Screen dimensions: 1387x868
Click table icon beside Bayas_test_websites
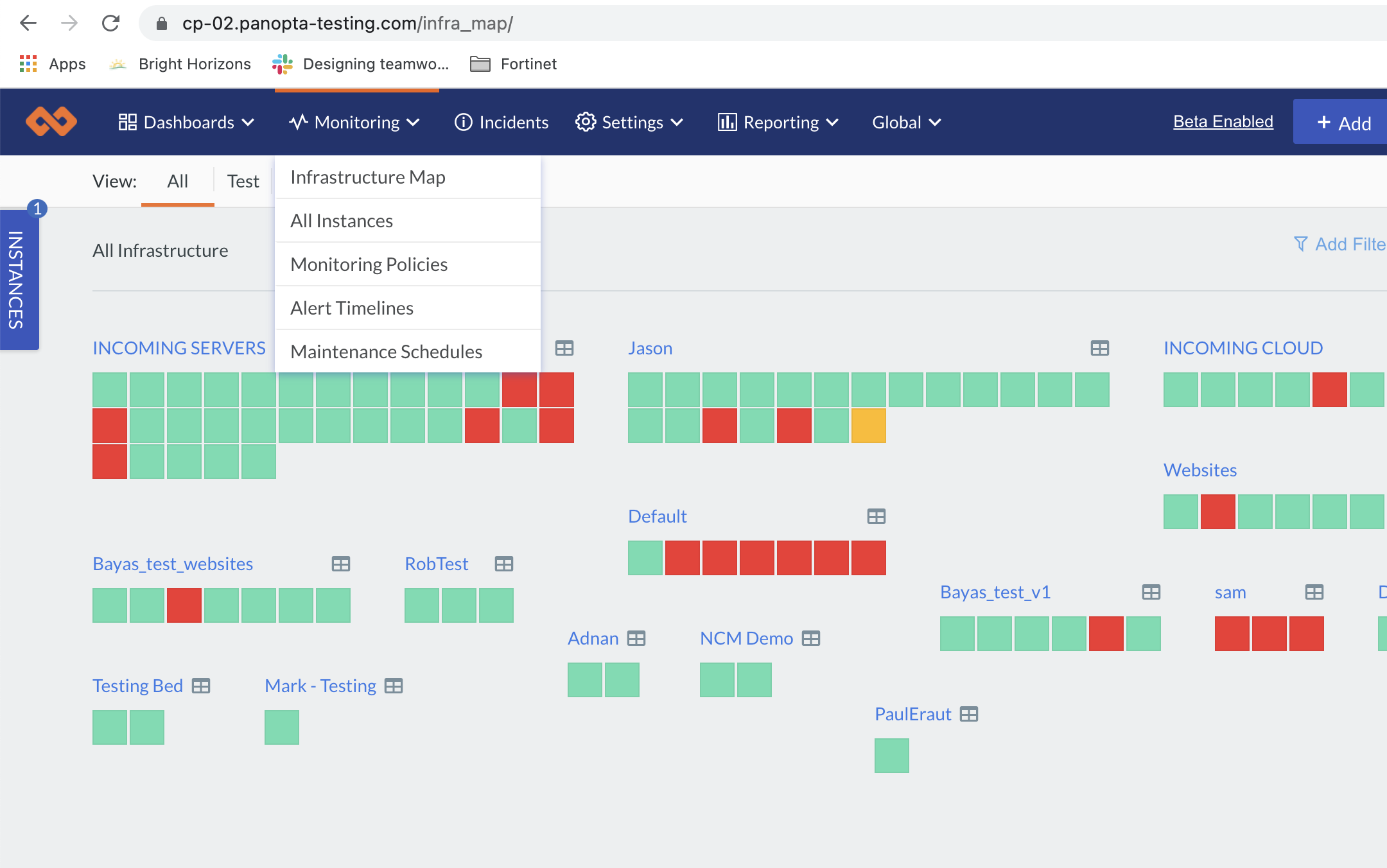340,564
